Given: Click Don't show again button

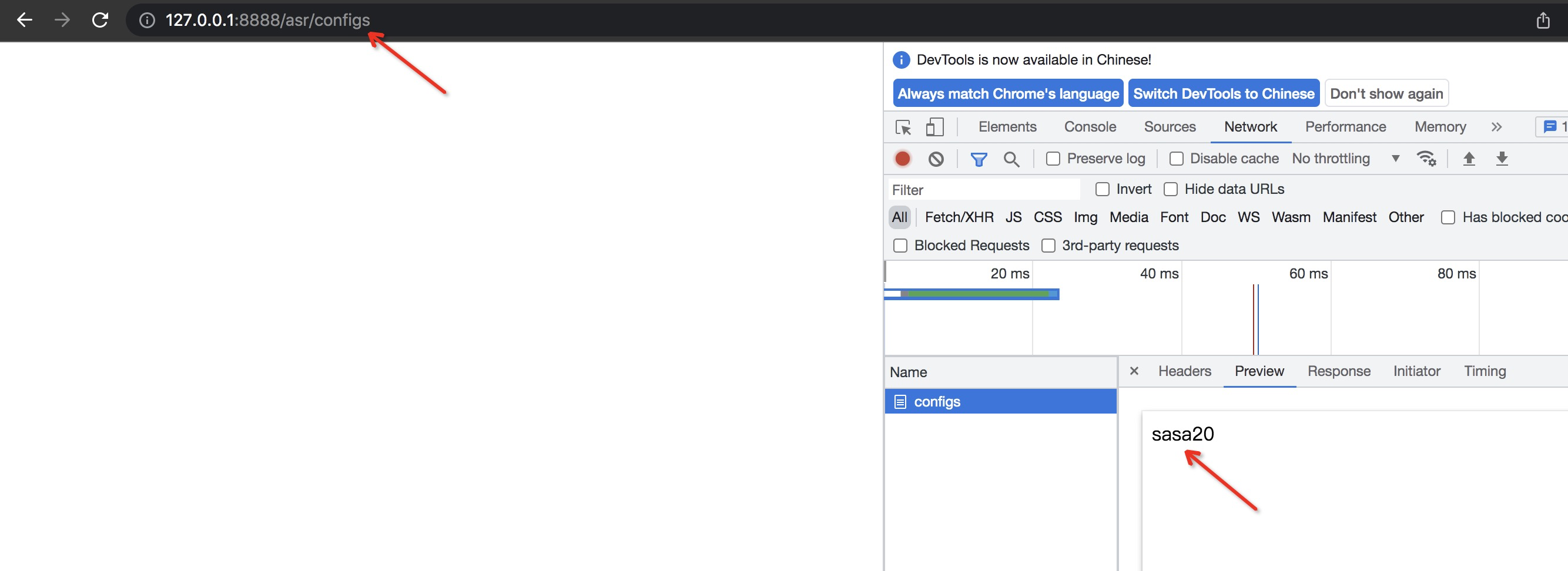Looking at the screenshot, I should [x=1386, y=93].
